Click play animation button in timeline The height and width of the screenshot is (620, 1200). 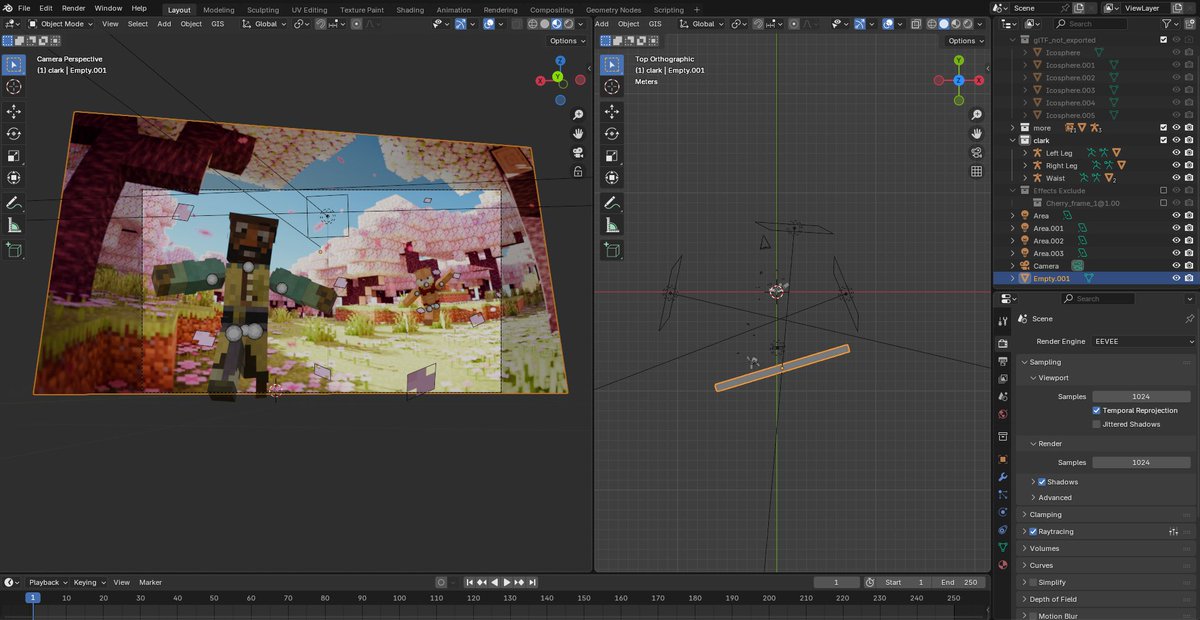pyautogui.click(x=507, y=582)
